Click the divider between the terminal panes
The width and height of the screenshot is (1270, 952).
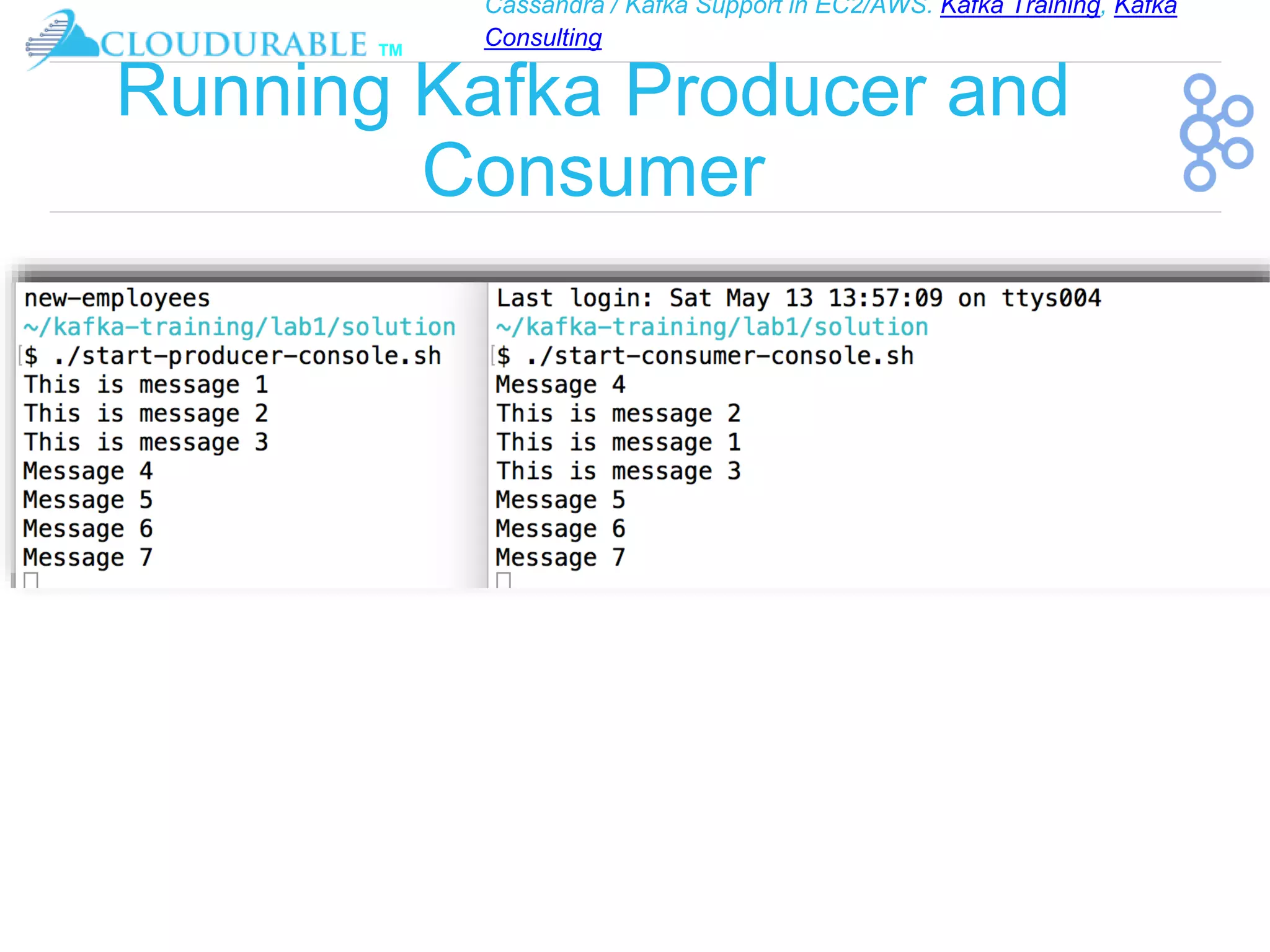point(488,434)
